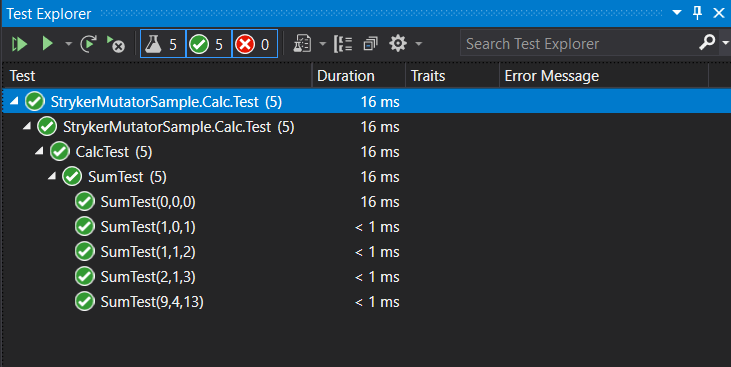This screenshot has width=731, height=367.
Task: Open the Run dropdown arrow
Action: click(69, 44)
